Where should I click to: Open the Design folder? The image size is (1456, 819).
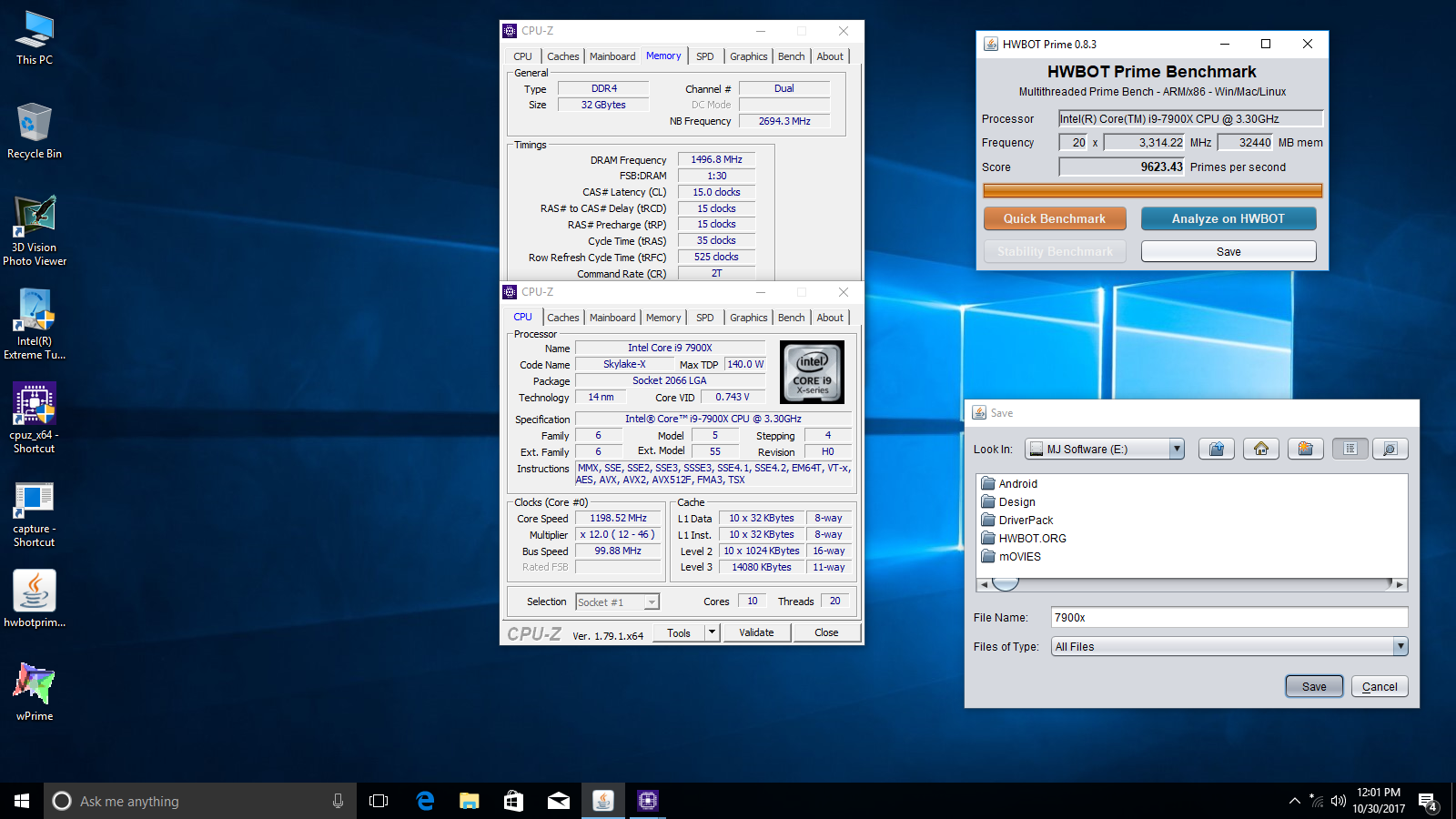click(1008, 502)
